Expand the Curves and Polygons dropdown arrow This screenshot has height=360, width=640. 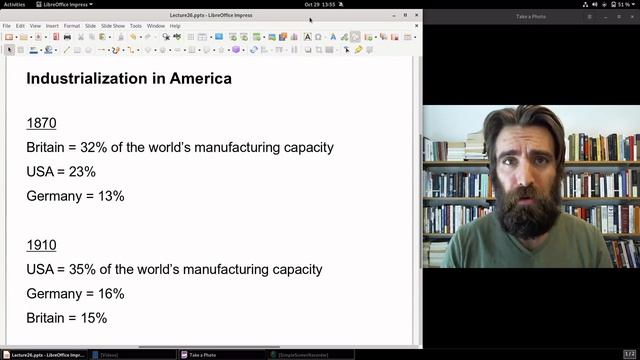pyautogui.click(x=123, y=50)
